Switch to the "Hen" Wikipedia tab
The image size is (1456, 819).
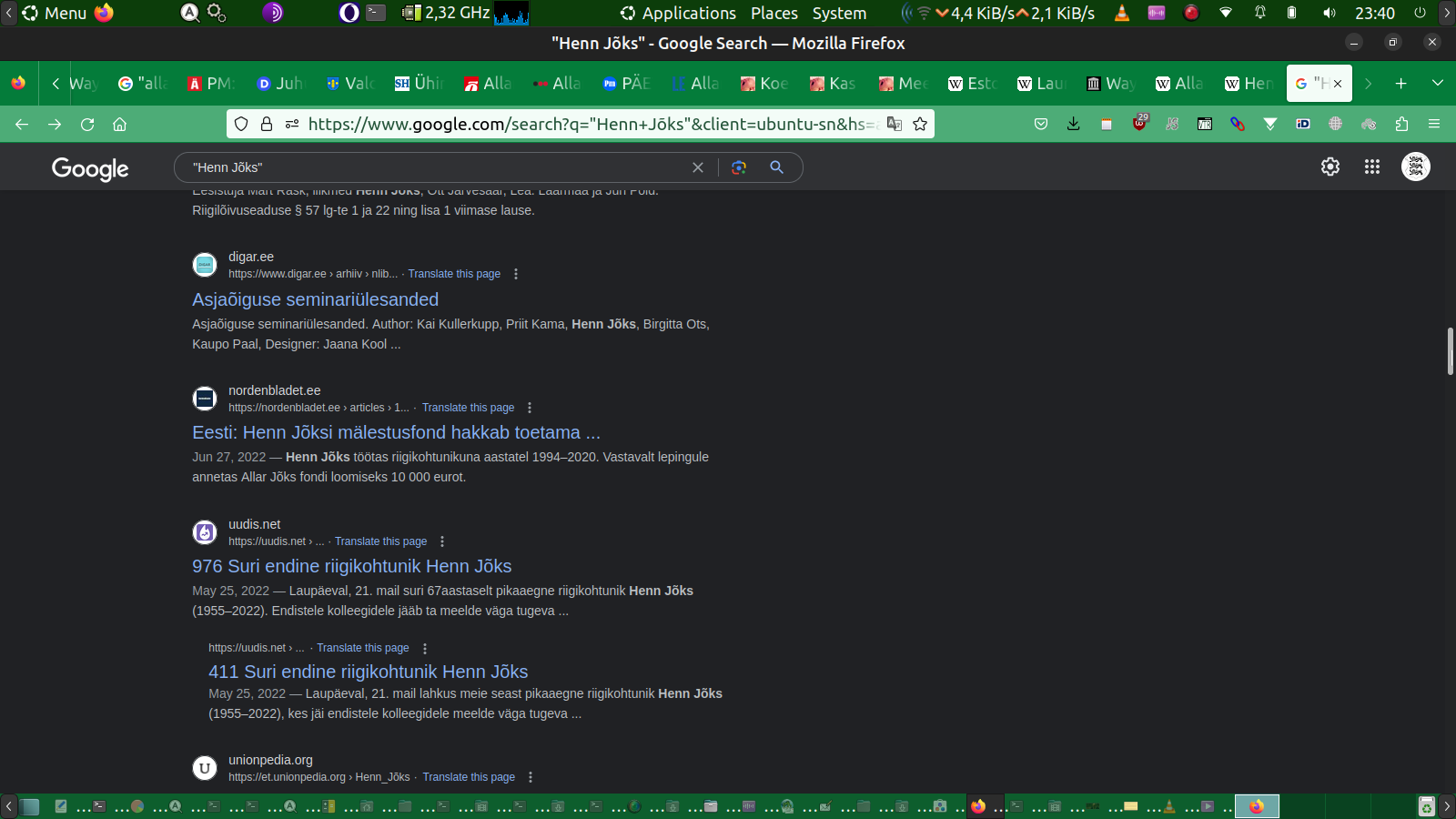coord(1249,84)
